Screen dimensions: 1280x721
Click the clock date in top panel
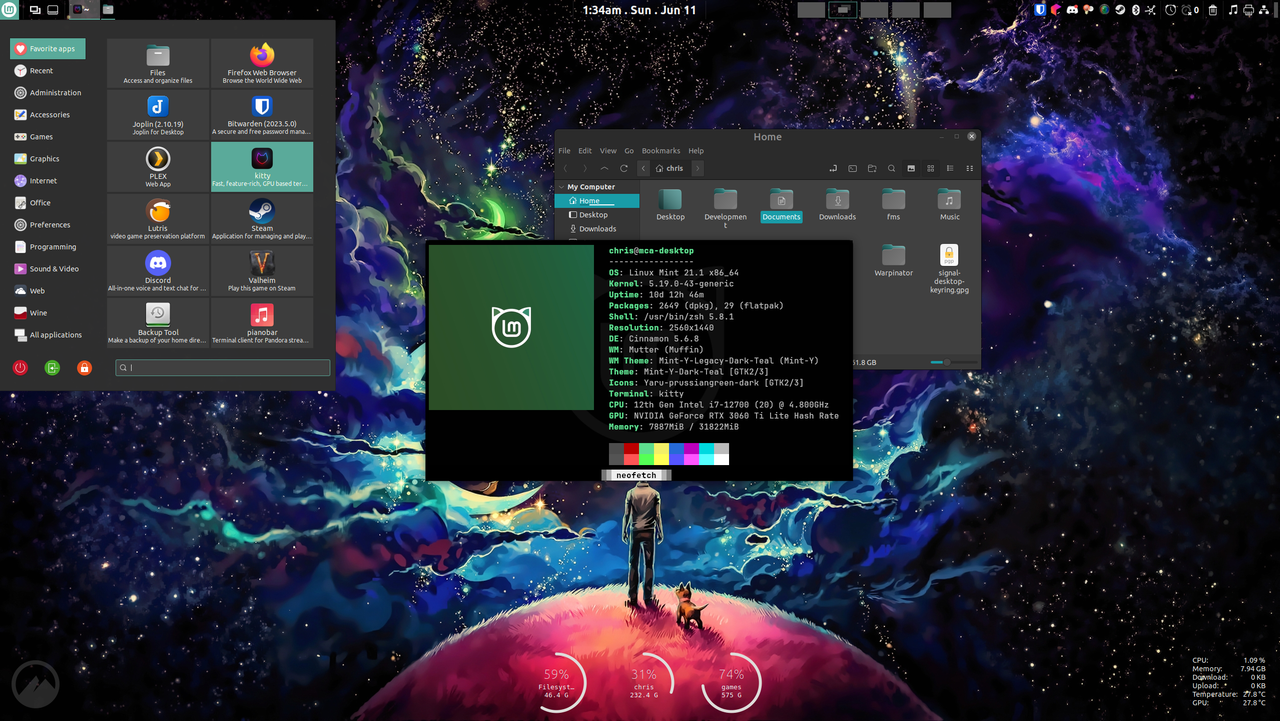point(639,10)
